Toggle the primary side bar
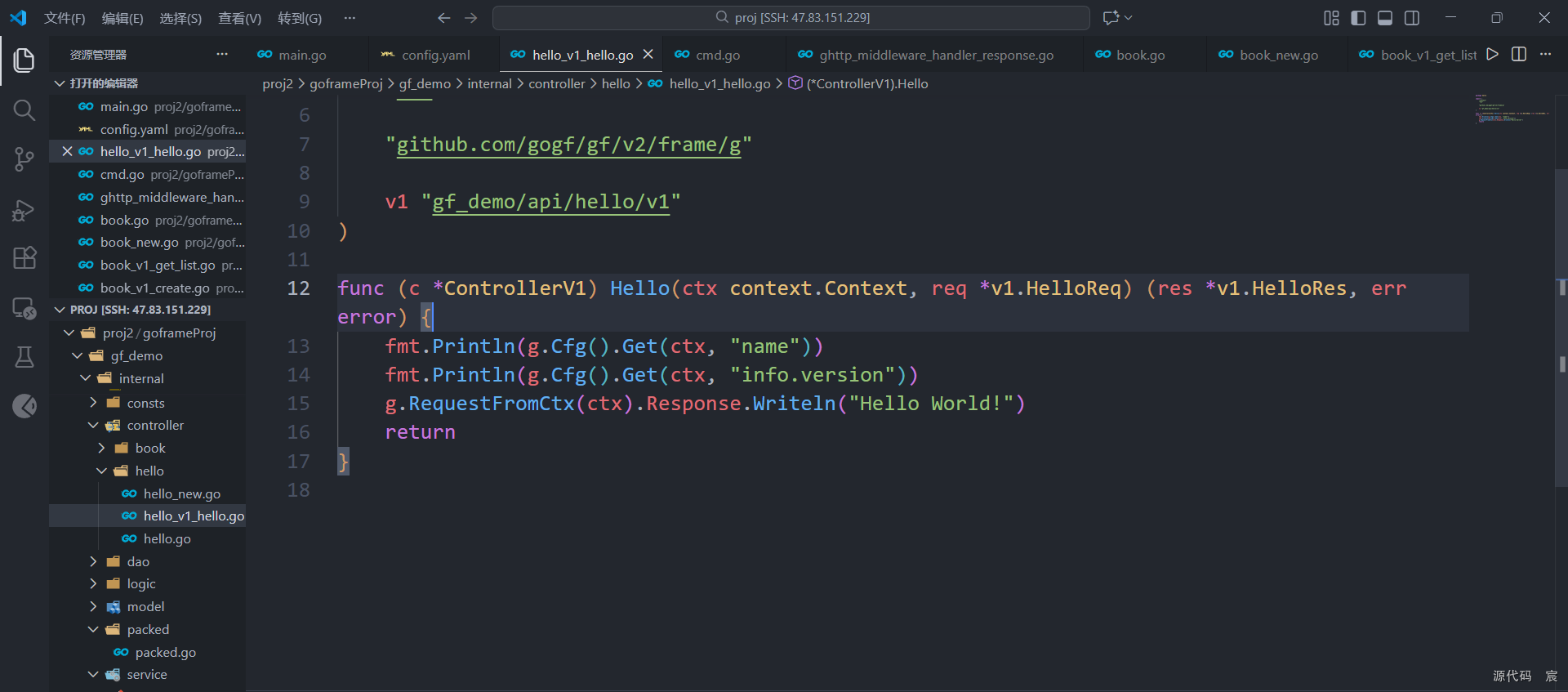 [x=1358, y=18]
